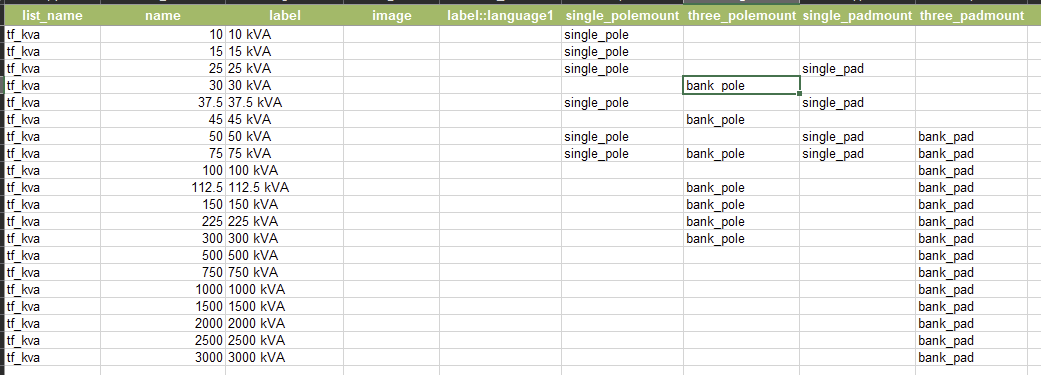Select single_pad cell in 25 kVA row

coord(858,68)
